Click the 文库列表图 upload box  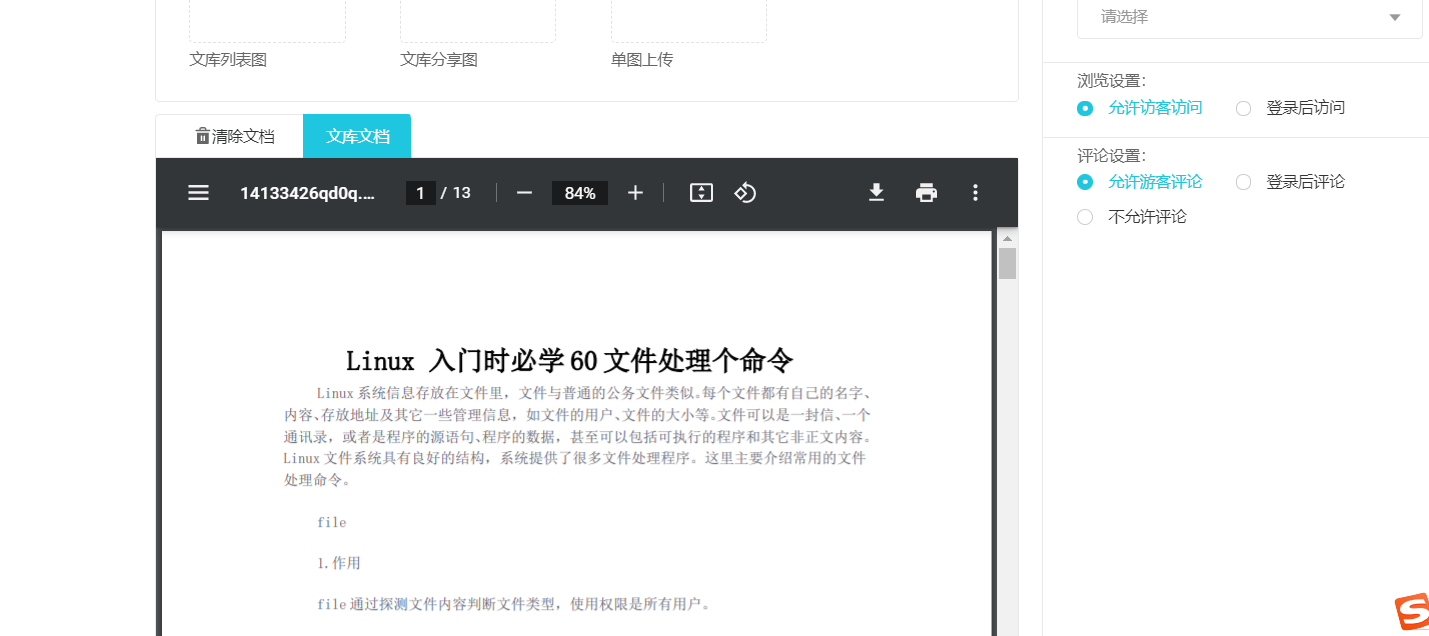tap(267, 21)
